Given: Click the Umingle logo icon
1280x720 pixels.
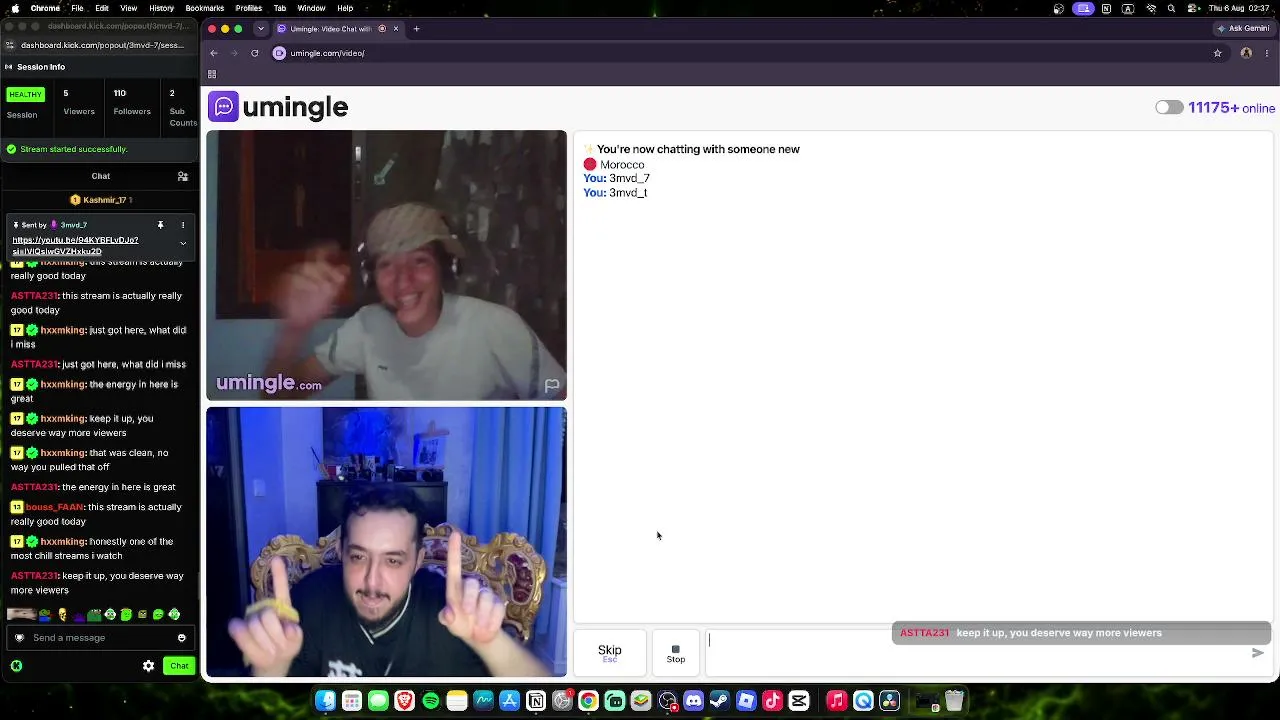Looking at the screenshot, I should (x=223, y=106).
